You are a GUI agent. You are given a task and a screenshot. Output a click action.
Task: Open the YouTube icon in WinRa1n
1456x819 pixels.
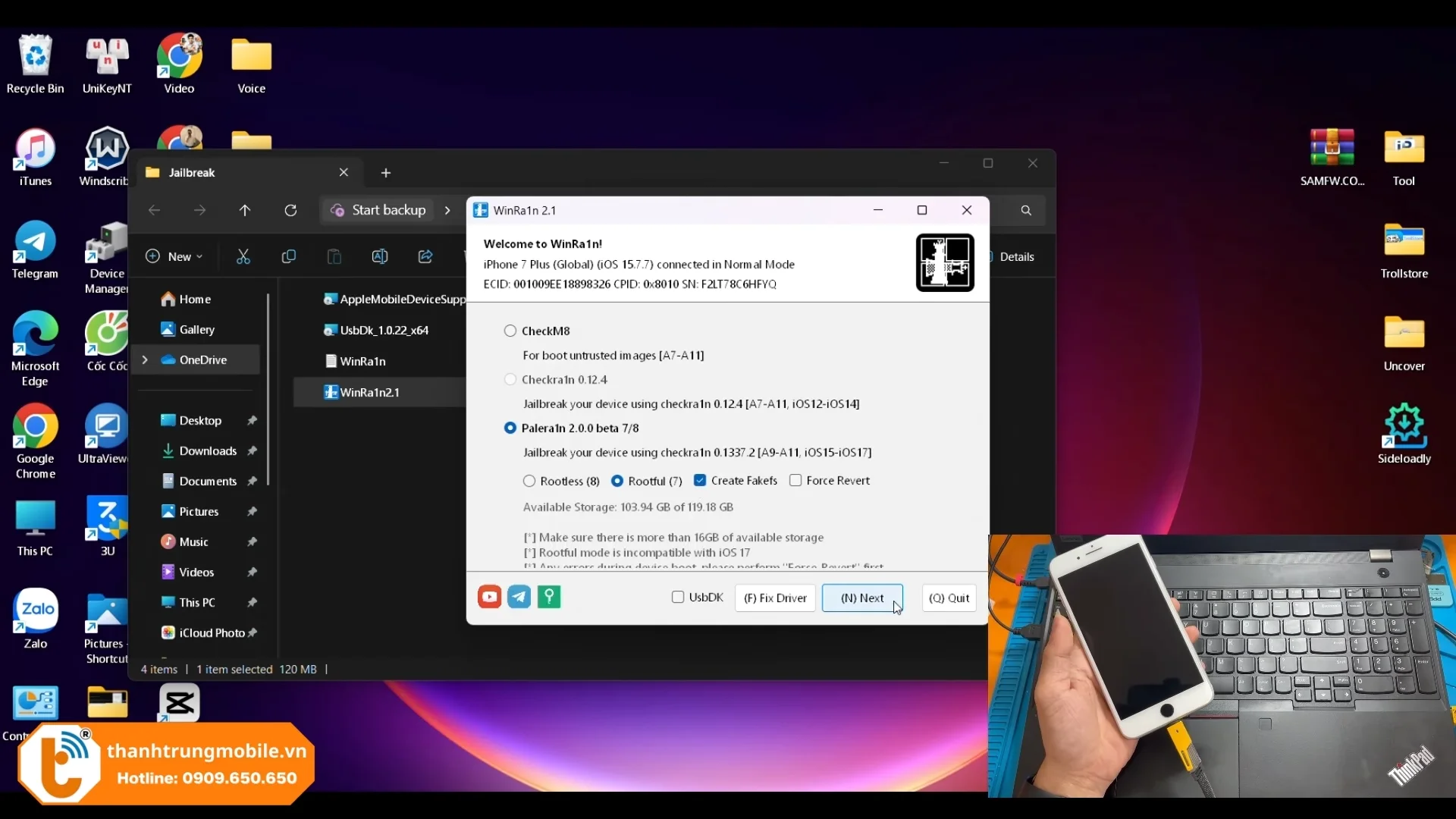tap(489, 598)
